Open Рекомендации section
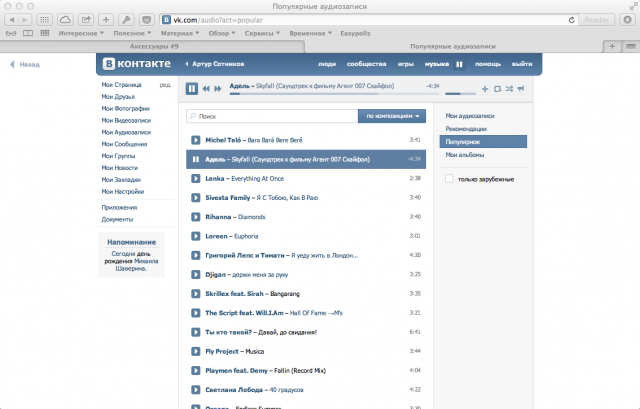This screenshot has width=640, height=409. 466,129
